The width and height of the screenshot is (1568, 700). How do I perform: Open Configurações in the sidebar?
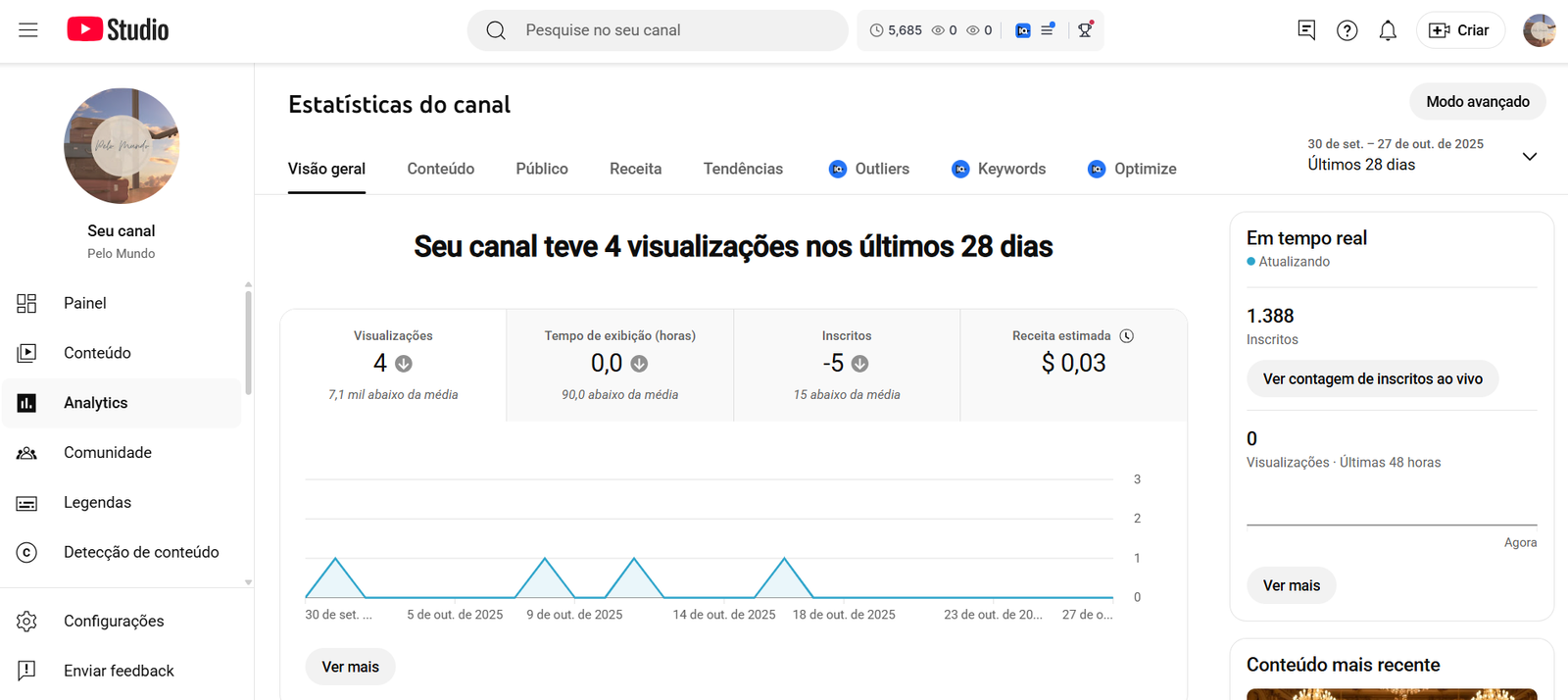(122, 622)
